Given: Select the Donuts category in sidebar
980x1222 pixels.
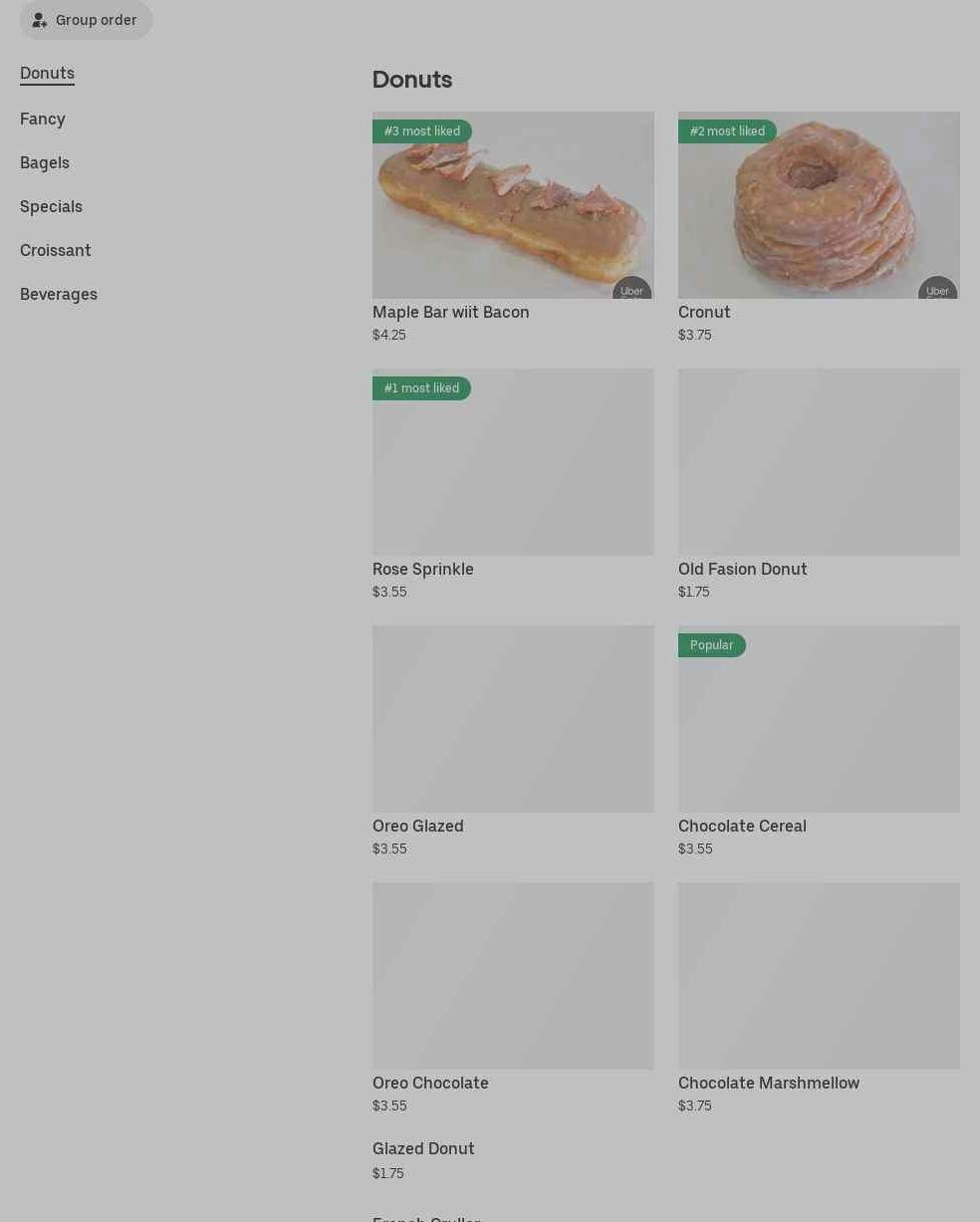Looking at the screenshot, I should 47,74.
